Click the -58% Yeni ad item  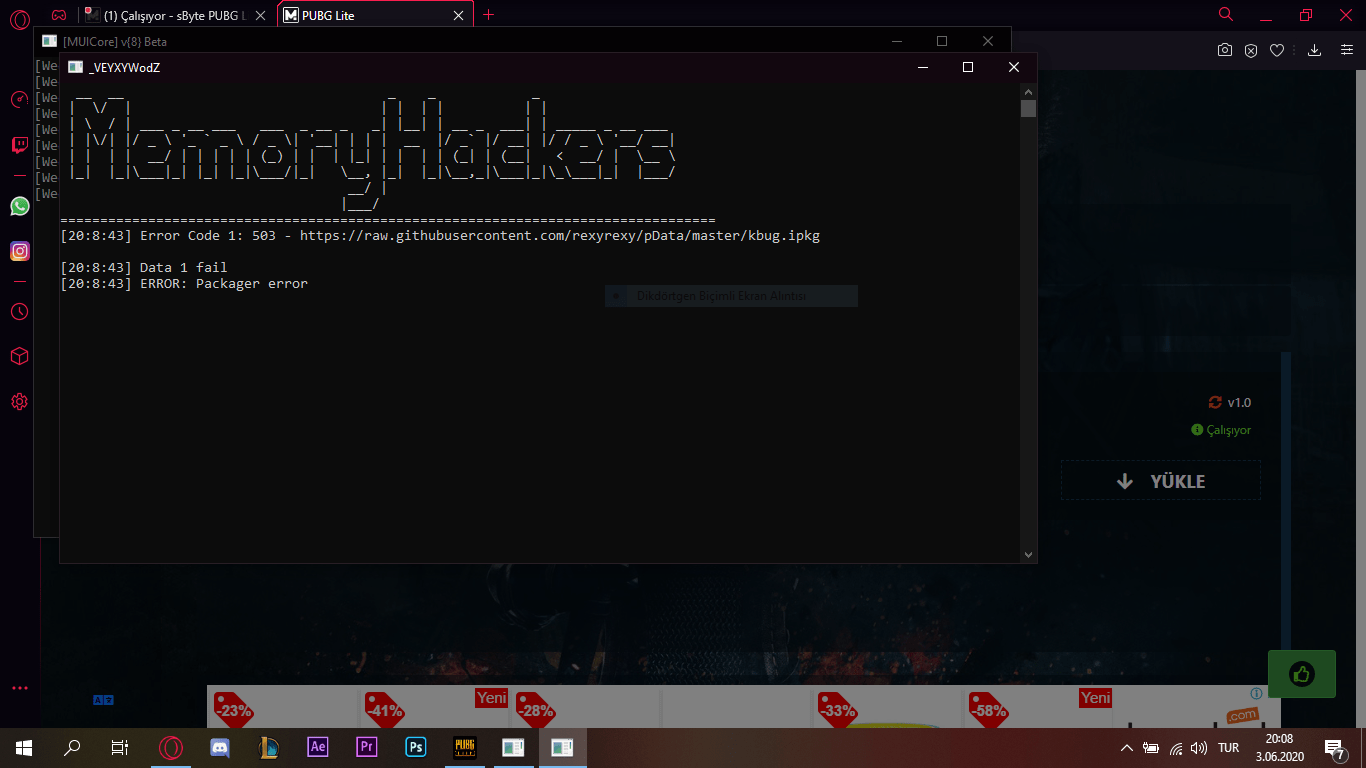pos(1038,707)
